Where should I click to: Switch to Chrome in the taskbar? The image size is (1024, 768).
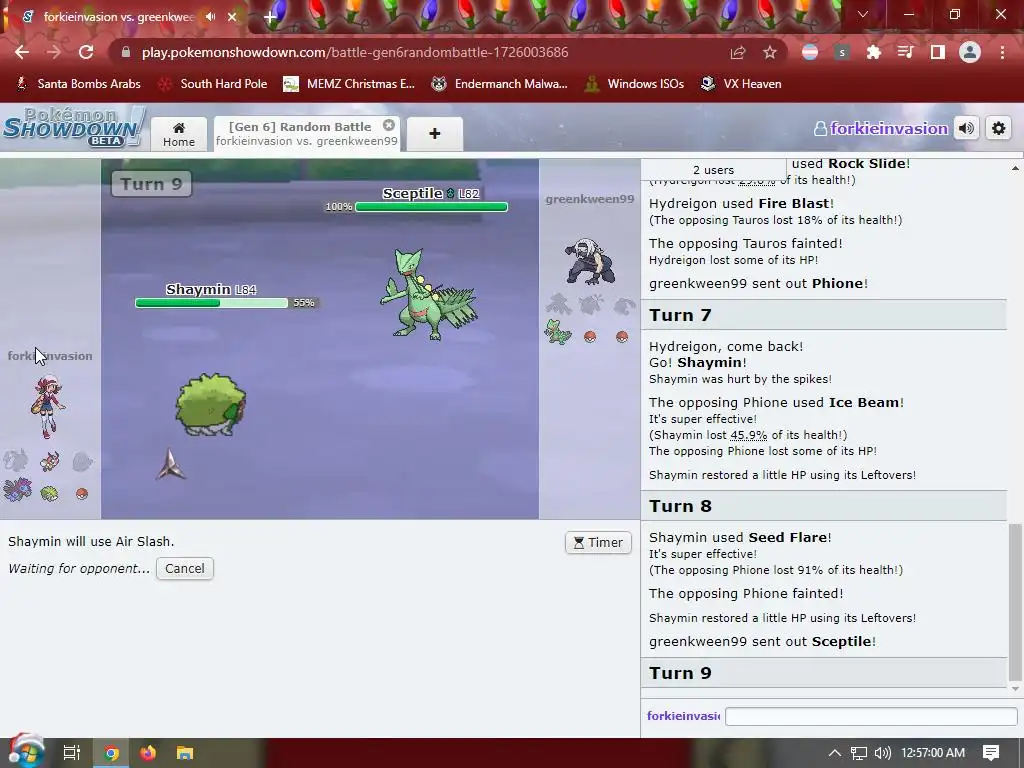[112, 753]
